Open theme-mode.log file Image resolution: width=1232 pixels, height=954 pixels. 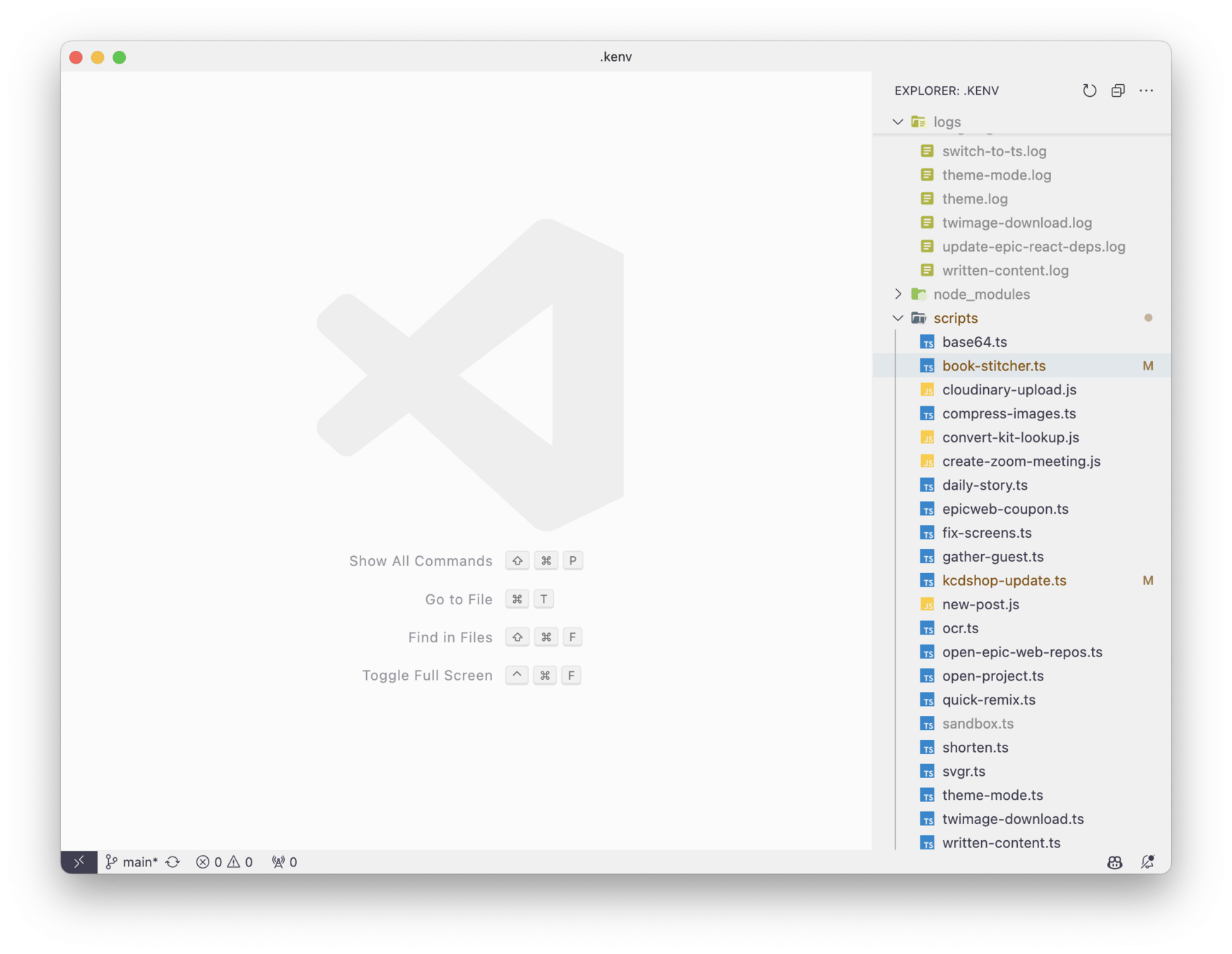(1022, 175)
